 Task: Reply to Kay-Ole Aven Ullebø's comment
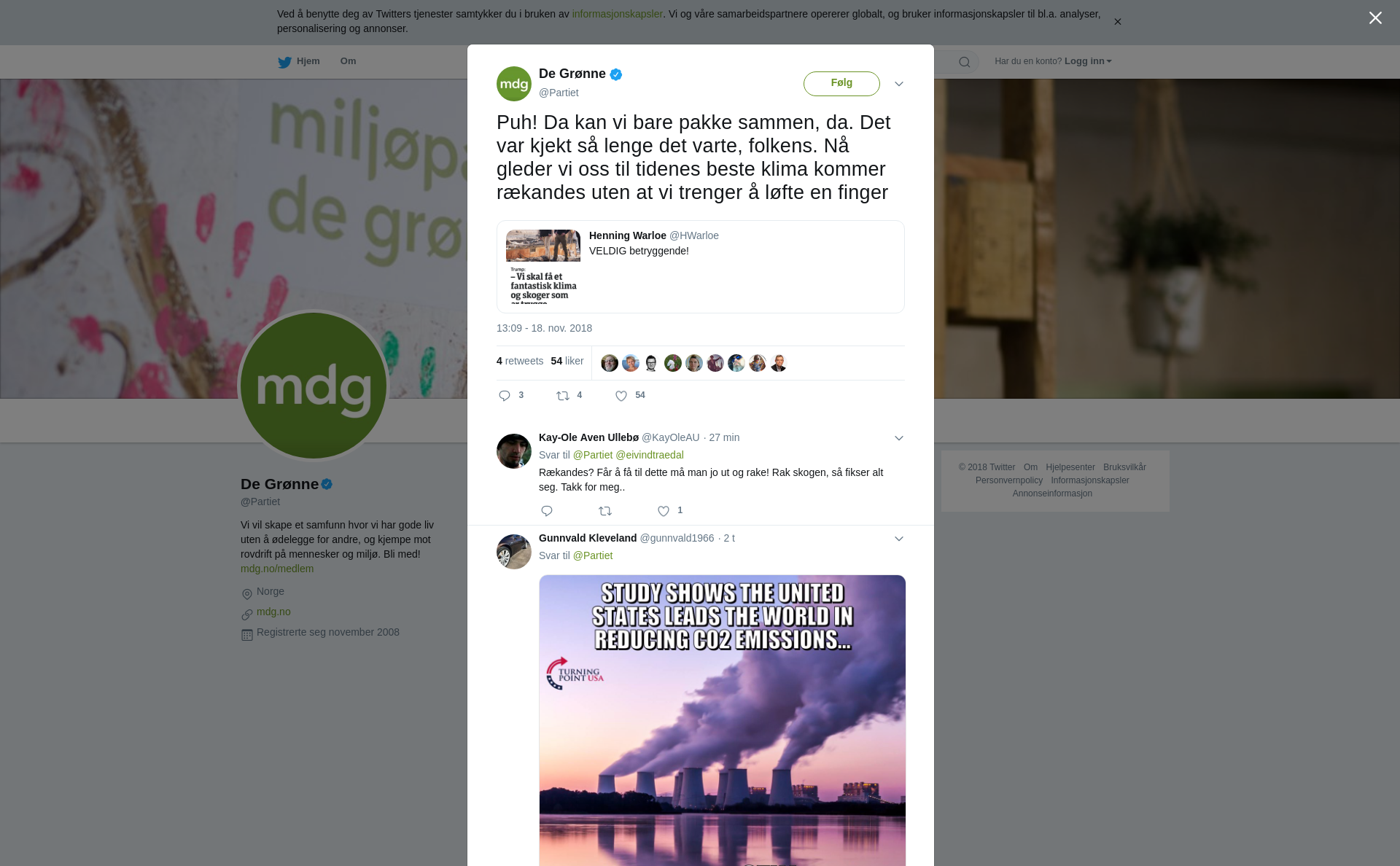547,511
